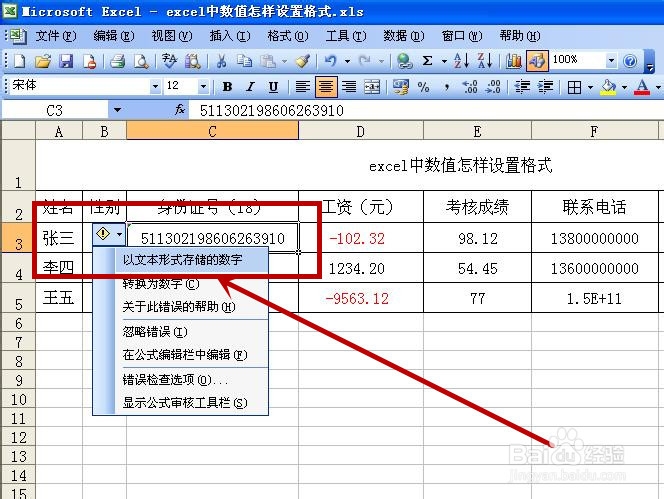
Task: Click the Paste clipboard icon
Action: tap(268, 61)
